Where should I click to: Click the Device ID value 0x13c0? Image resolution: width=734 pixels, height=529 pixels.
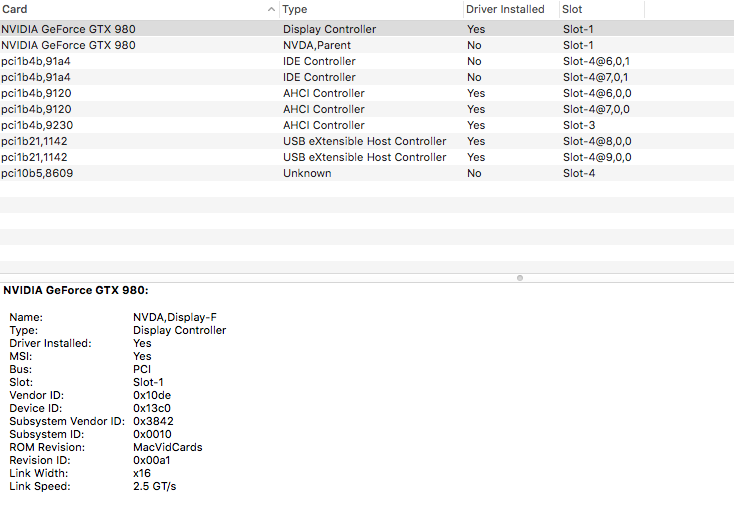point(152,408)
